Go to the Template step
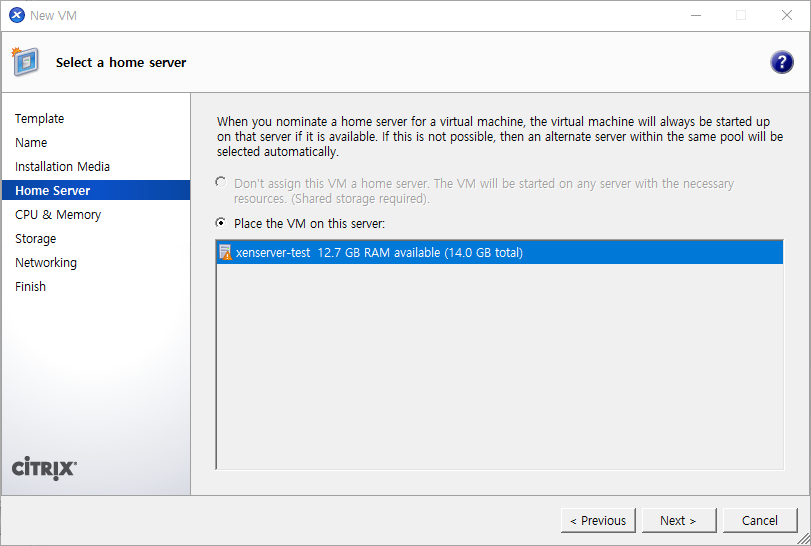This screenshot has width=811, height=546. [39, 118]
